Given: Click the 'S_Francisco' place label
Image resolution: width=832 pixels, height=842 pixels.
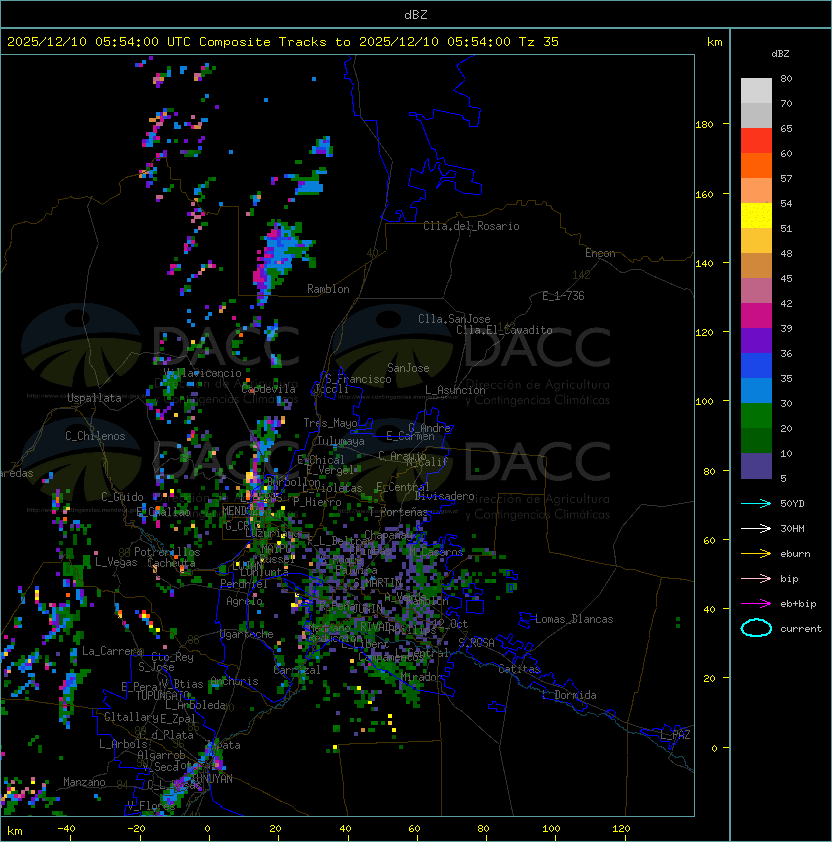Looking at the screenshot, I should [x=358, y=379].
